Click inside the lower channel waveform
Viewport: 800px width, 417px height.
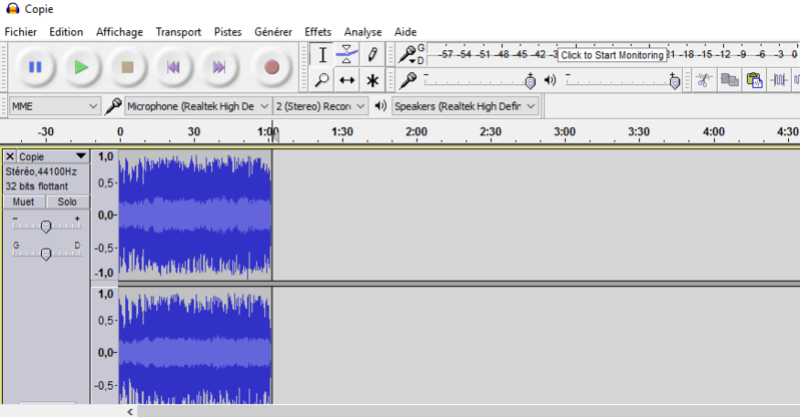pos(195,346)
